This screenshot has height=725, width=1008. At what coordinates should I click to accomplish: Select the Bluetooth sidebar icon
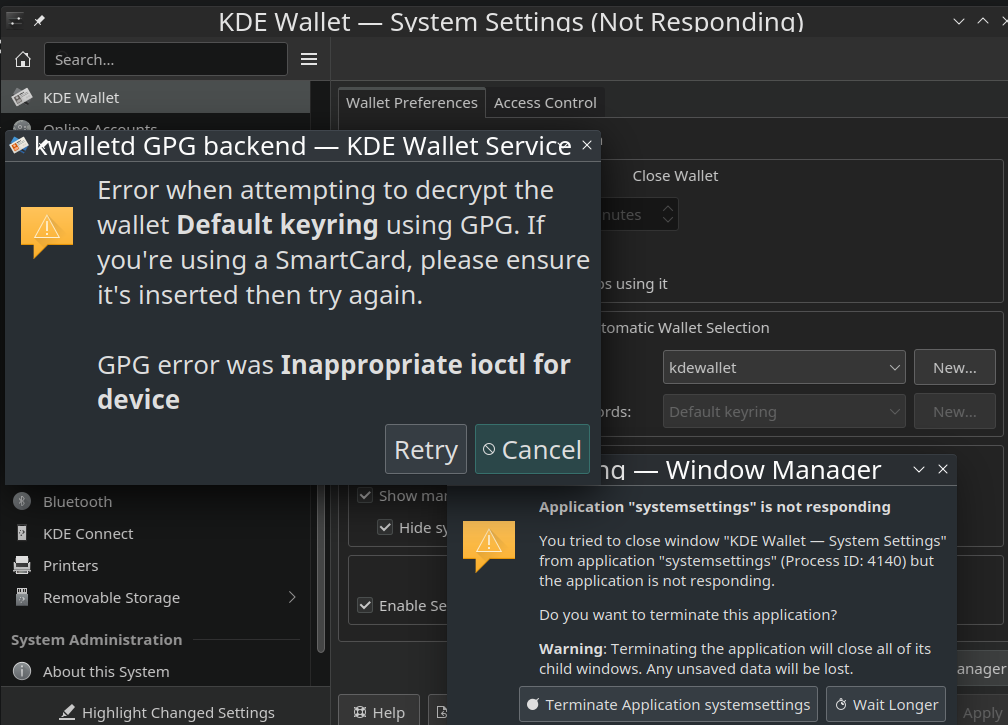21,501
